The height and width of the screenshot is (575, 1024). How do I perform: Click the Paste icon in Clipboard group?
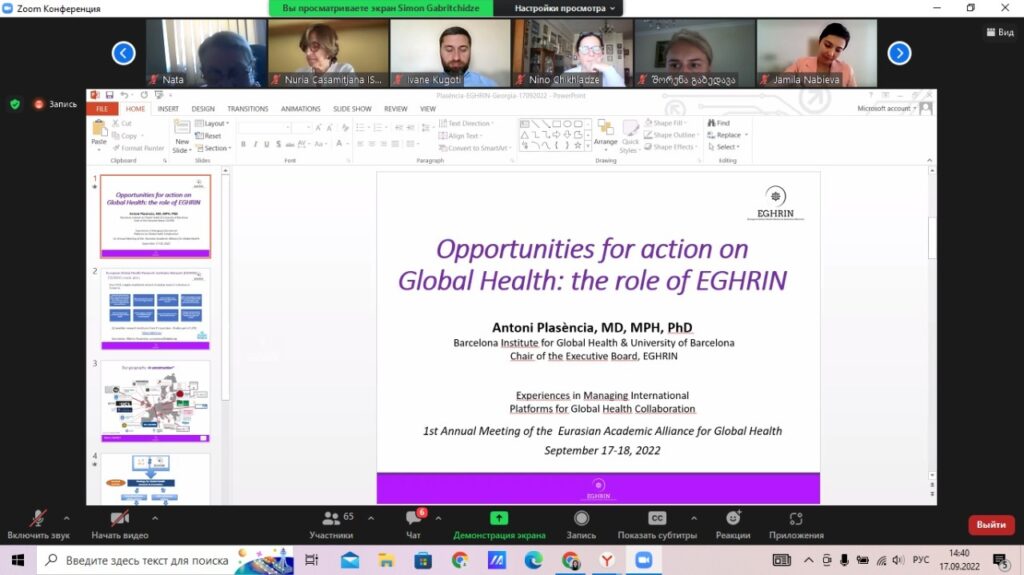pos(99,128)
